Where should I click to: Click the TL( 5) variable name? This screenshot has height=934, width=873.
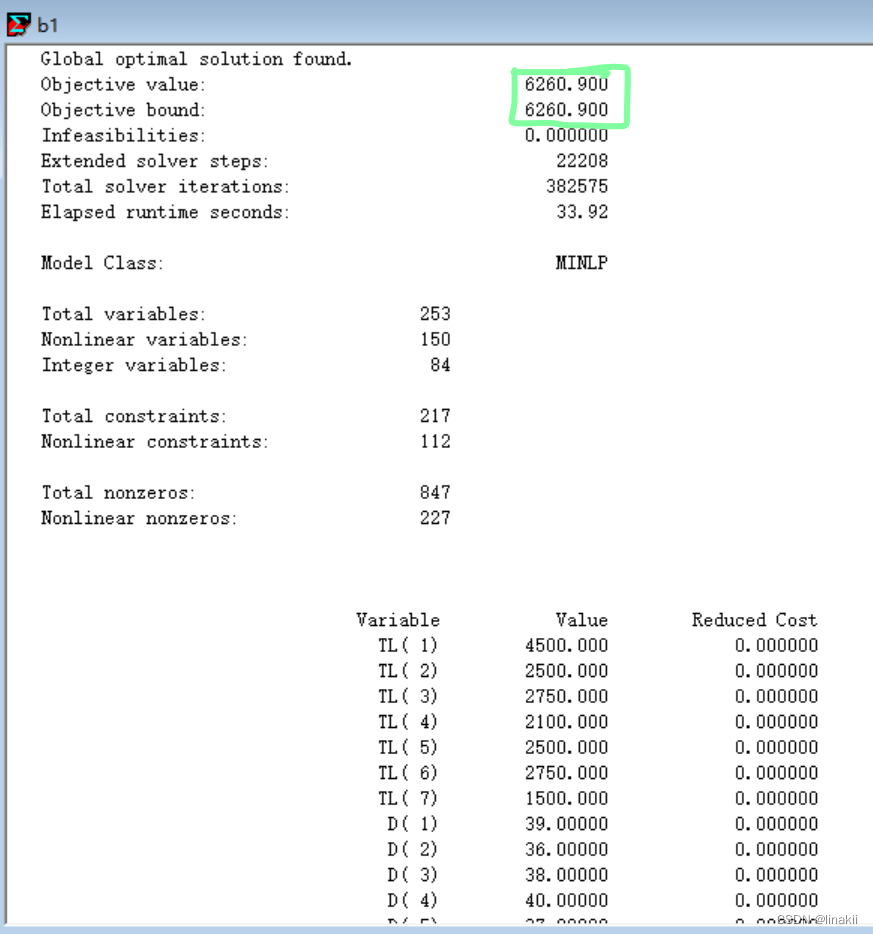[409, 748]
